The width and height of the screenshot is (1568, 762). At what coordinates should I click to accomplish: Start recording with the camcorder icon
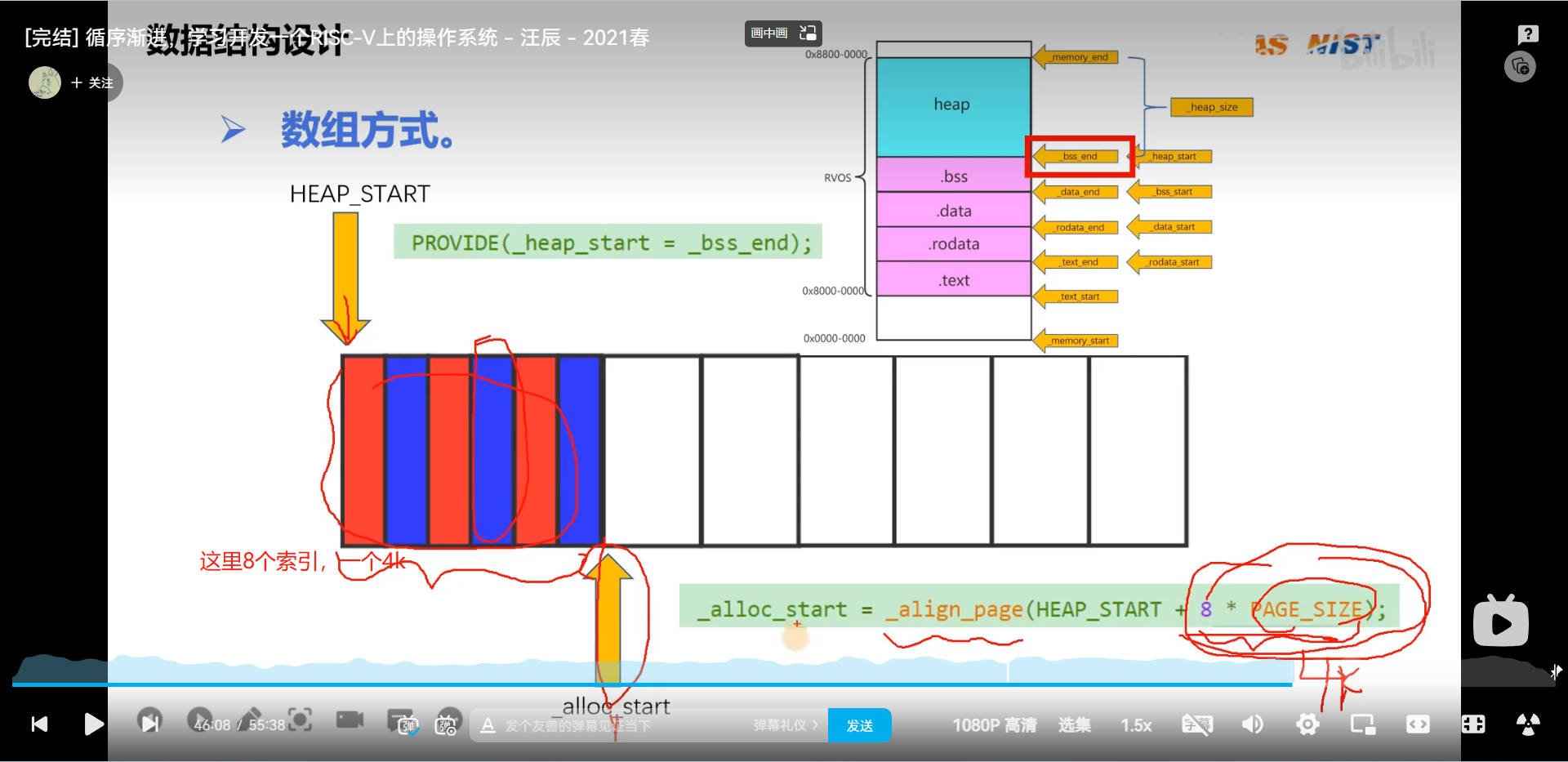(x=350, y=720)
